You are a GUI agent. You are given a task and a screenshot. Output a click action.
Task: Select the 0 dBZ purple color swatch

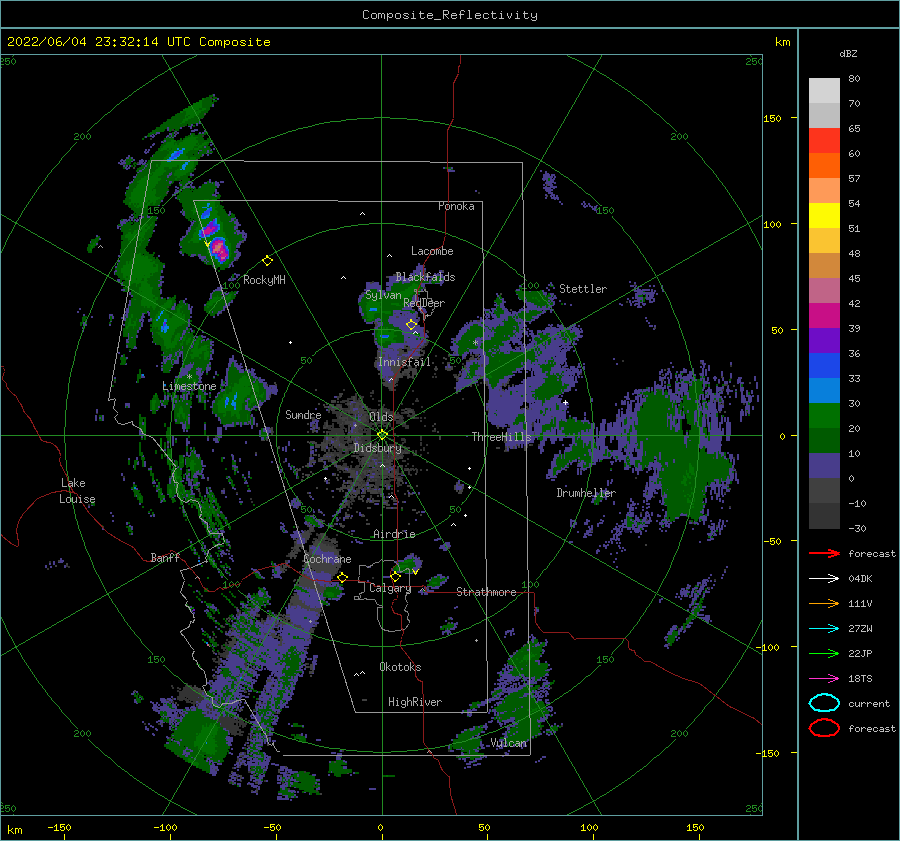824,465
